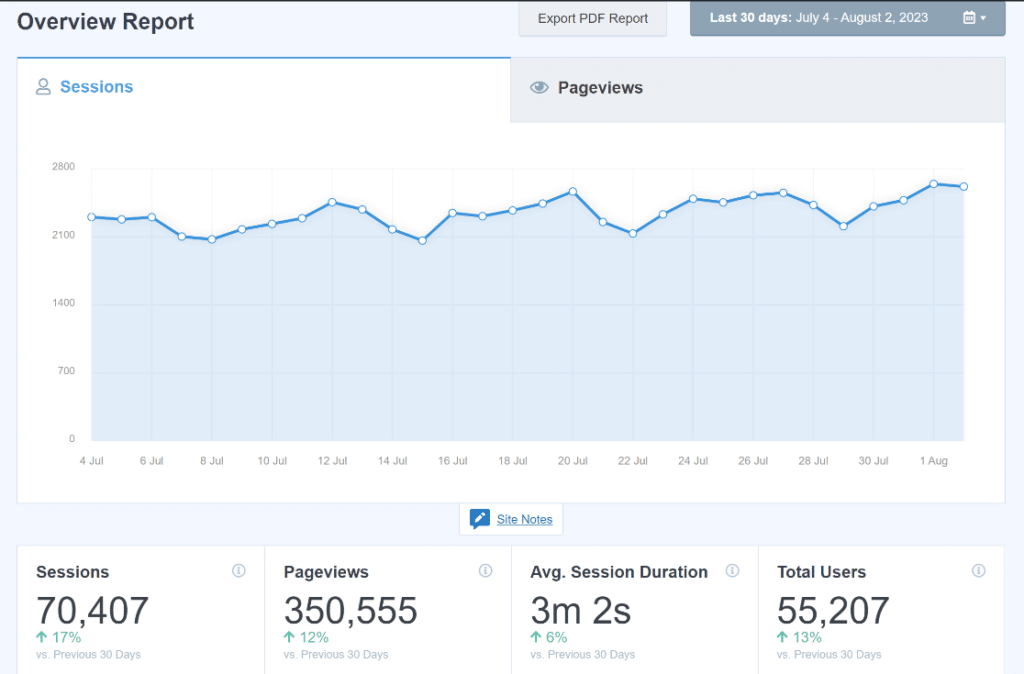Image resolution: width=1024 pixels, height=674 pixels.
Task: Click the pencil icon next to Site Notes
Action: (480, 519)
